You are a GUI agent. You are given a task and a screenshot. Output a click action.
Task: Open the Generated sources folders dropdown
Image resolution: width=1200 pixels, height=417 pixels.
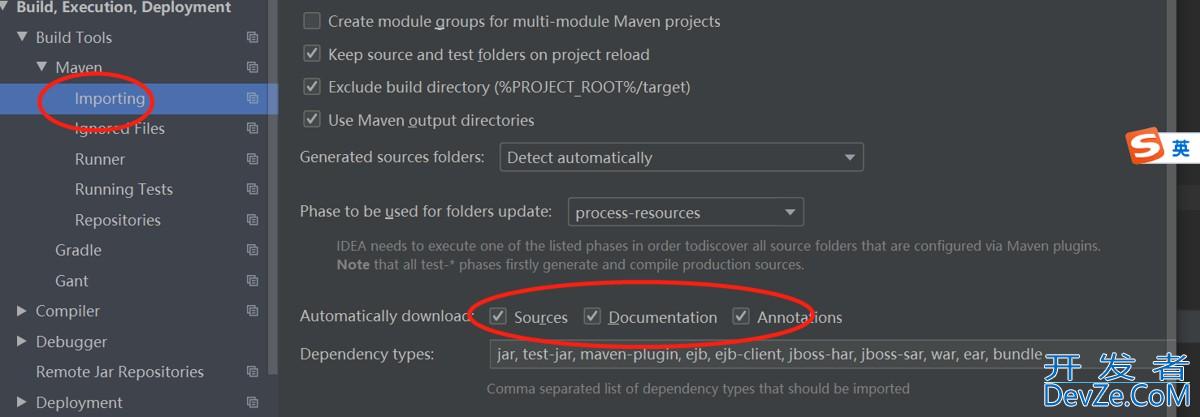[681, 157]
